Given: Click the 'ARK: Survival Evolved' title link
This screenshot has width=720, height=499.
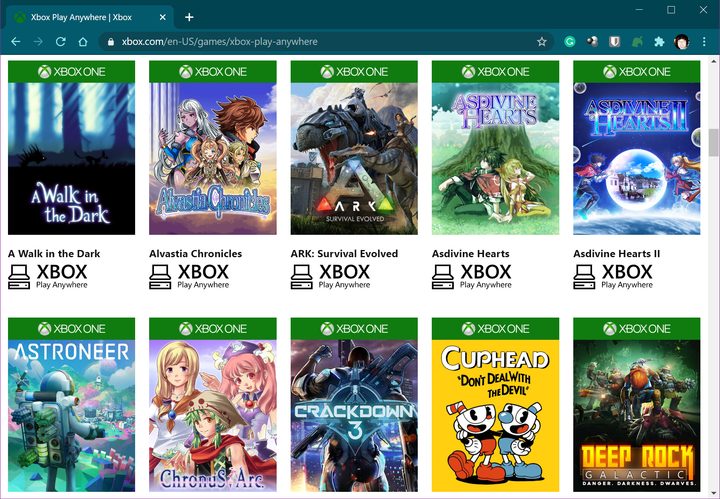Looking at the screenshot, I should [344, 253].
